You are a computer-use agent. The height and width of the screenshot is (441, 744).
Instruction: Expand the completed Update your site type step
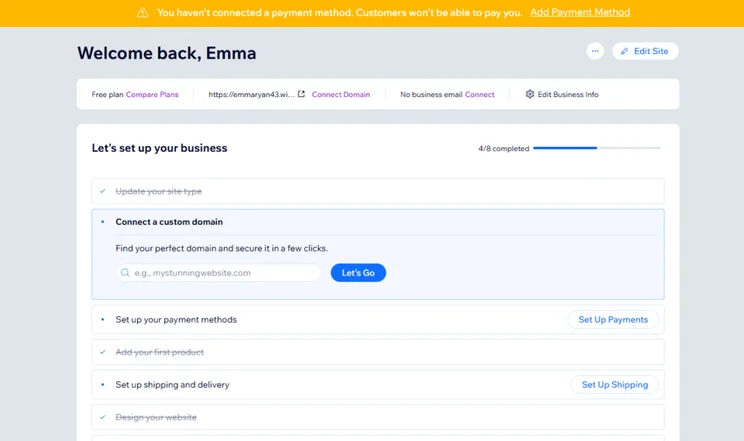378,191
